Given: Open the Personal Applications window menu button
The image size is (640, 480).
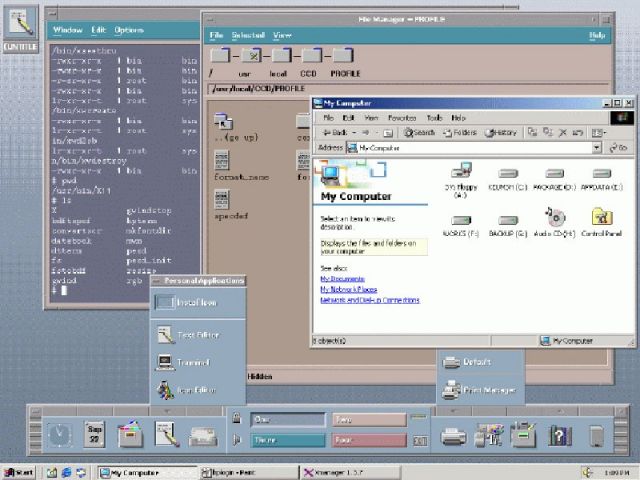Looking at the screenshot, I should [x=156, y=281].
